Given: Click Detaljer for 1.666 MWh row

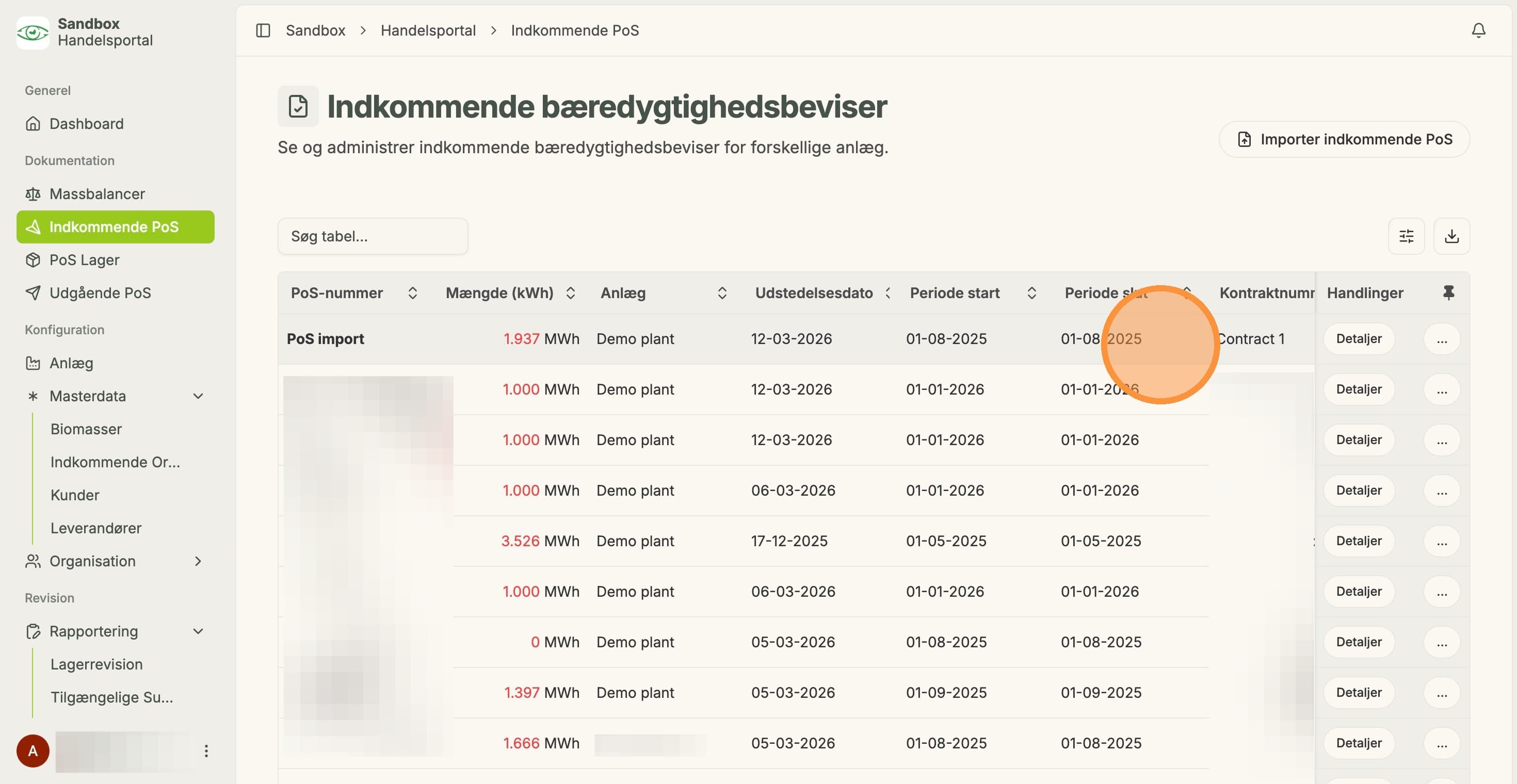Looking at the screenshot, I should (x=1359, y=743).
